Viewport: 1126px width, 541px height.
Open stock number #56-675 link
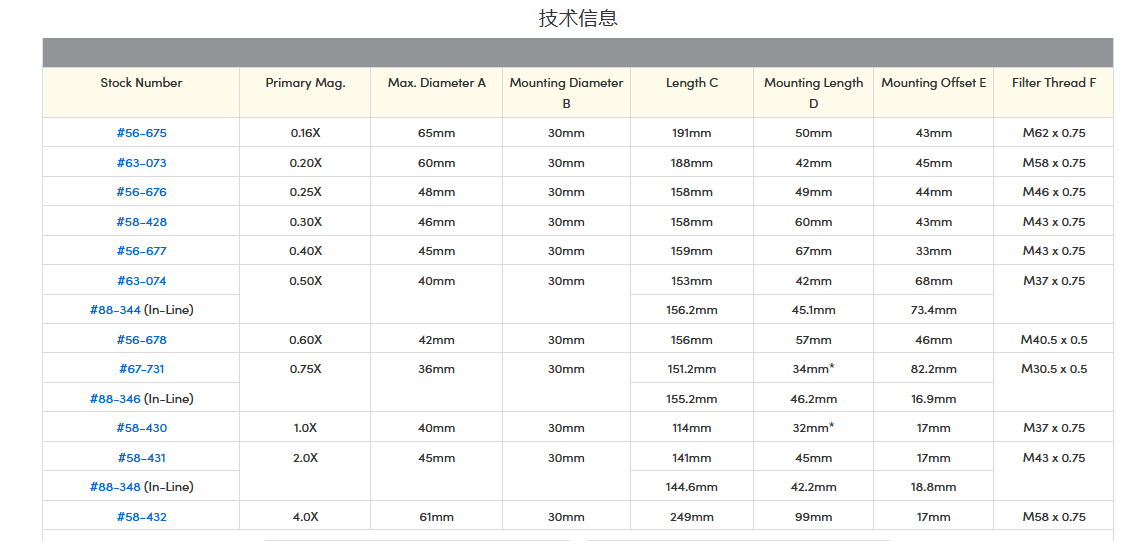141,133
